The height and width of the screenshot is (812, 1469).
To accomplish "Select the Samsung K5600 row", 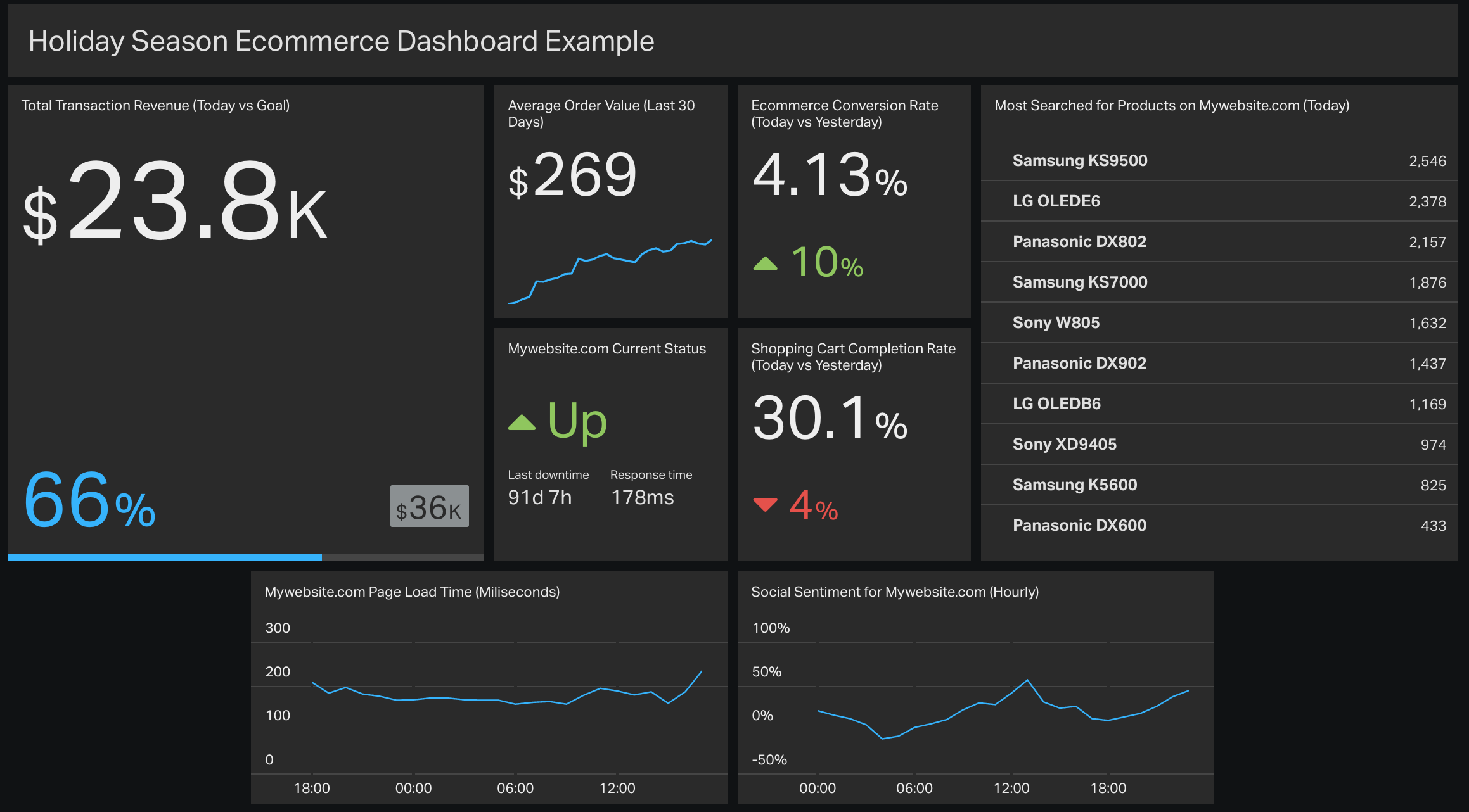I will tap(1219, 485).
